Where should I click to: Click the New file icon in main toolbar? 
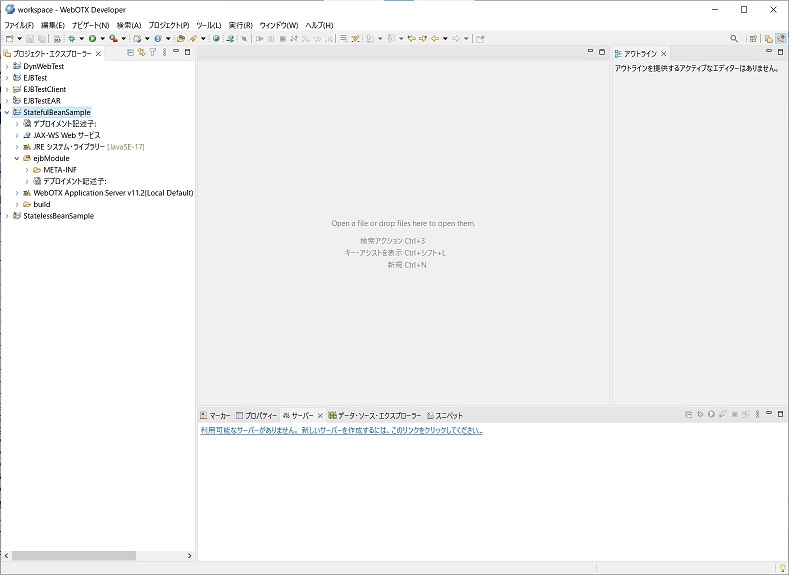pyautogui.click(x=8, y=39)
